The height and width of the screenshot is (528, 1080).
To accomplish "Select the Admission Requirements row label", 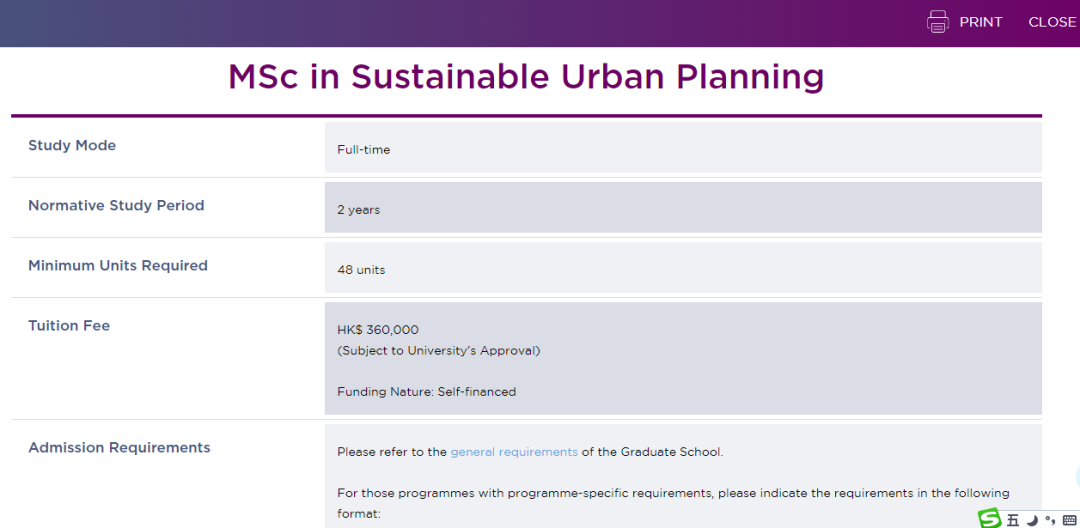I will [x=119, y=448].
